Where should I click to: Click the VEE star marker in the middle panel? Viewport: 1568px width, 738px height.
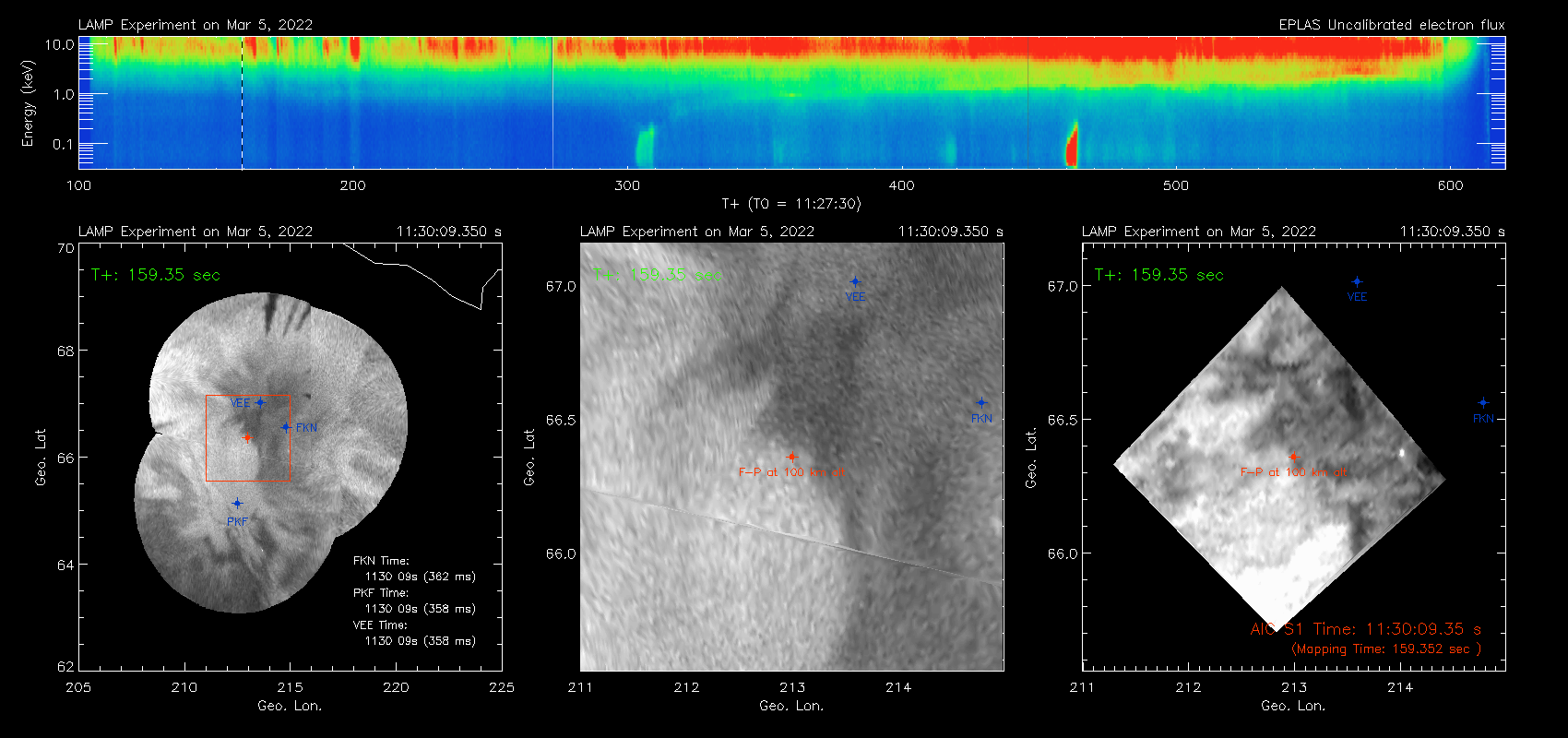(855, 281)
